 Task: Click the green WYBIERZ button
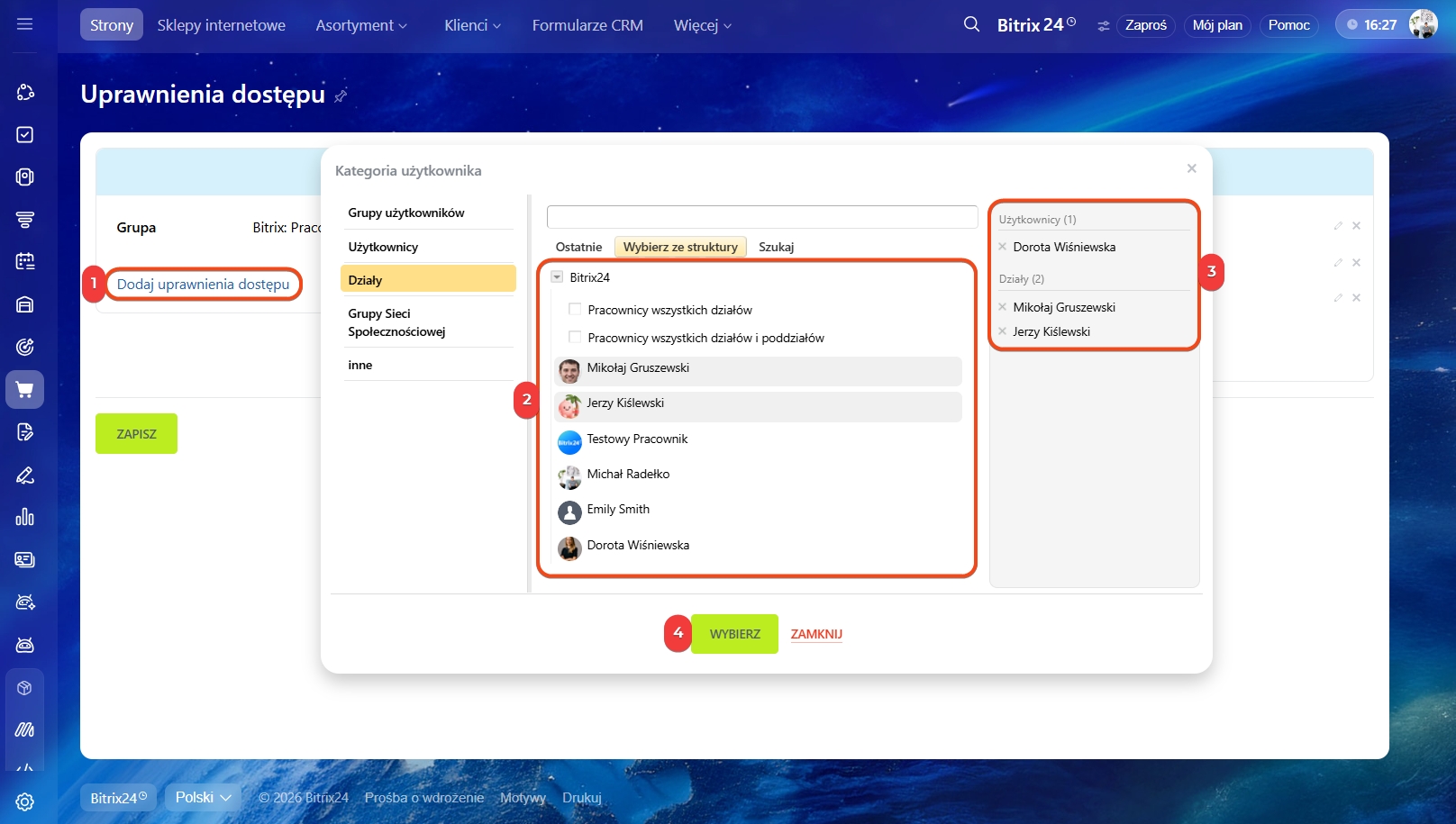click(734, 634)
